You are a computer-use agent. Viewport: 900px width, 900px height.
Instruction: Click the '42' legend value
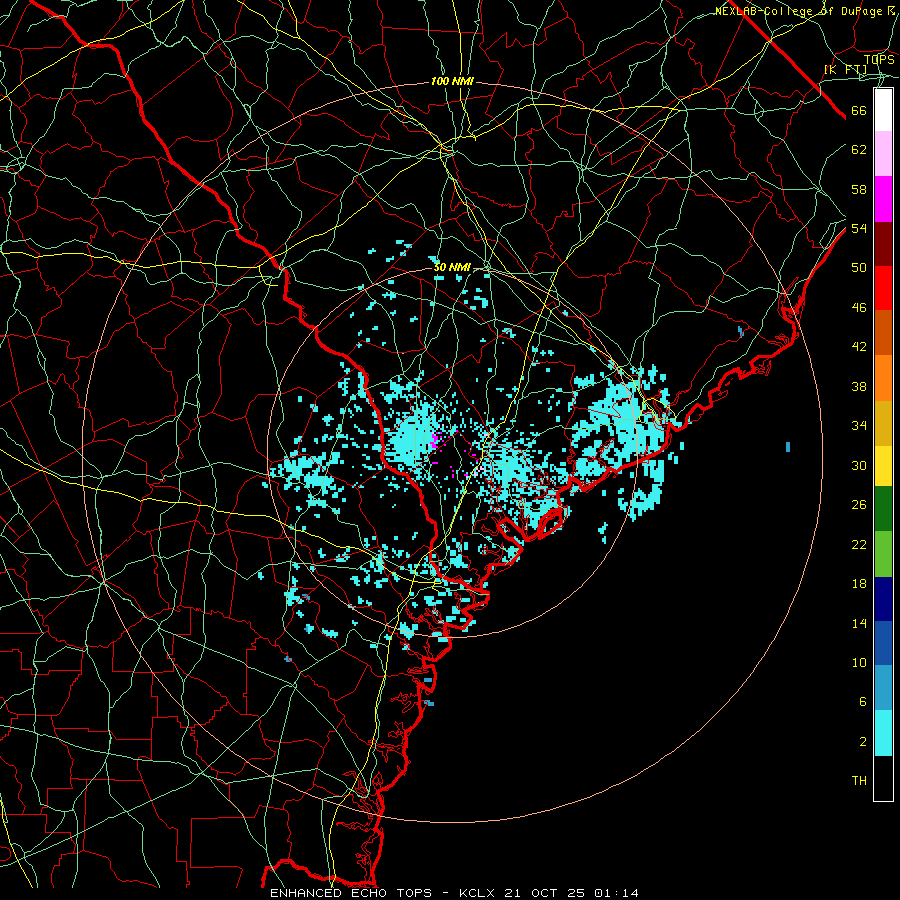(x=859, y=347)
